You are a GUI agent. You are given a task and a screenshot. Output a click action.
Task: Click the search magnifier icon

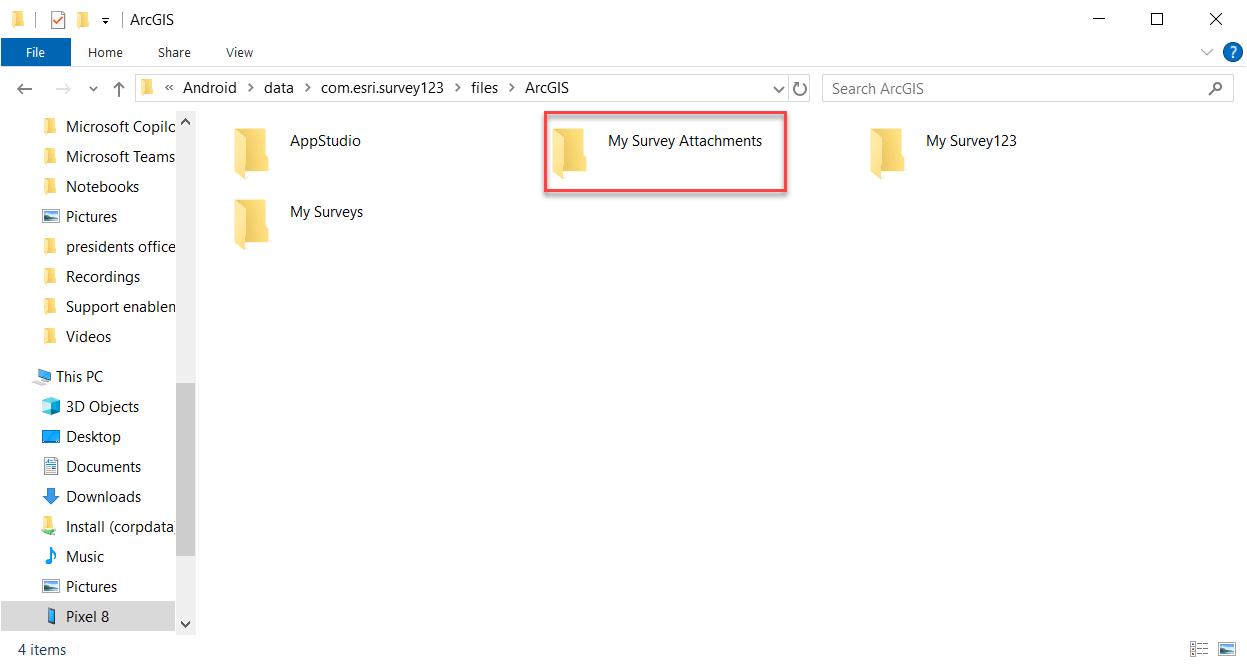click(1215, 89)
